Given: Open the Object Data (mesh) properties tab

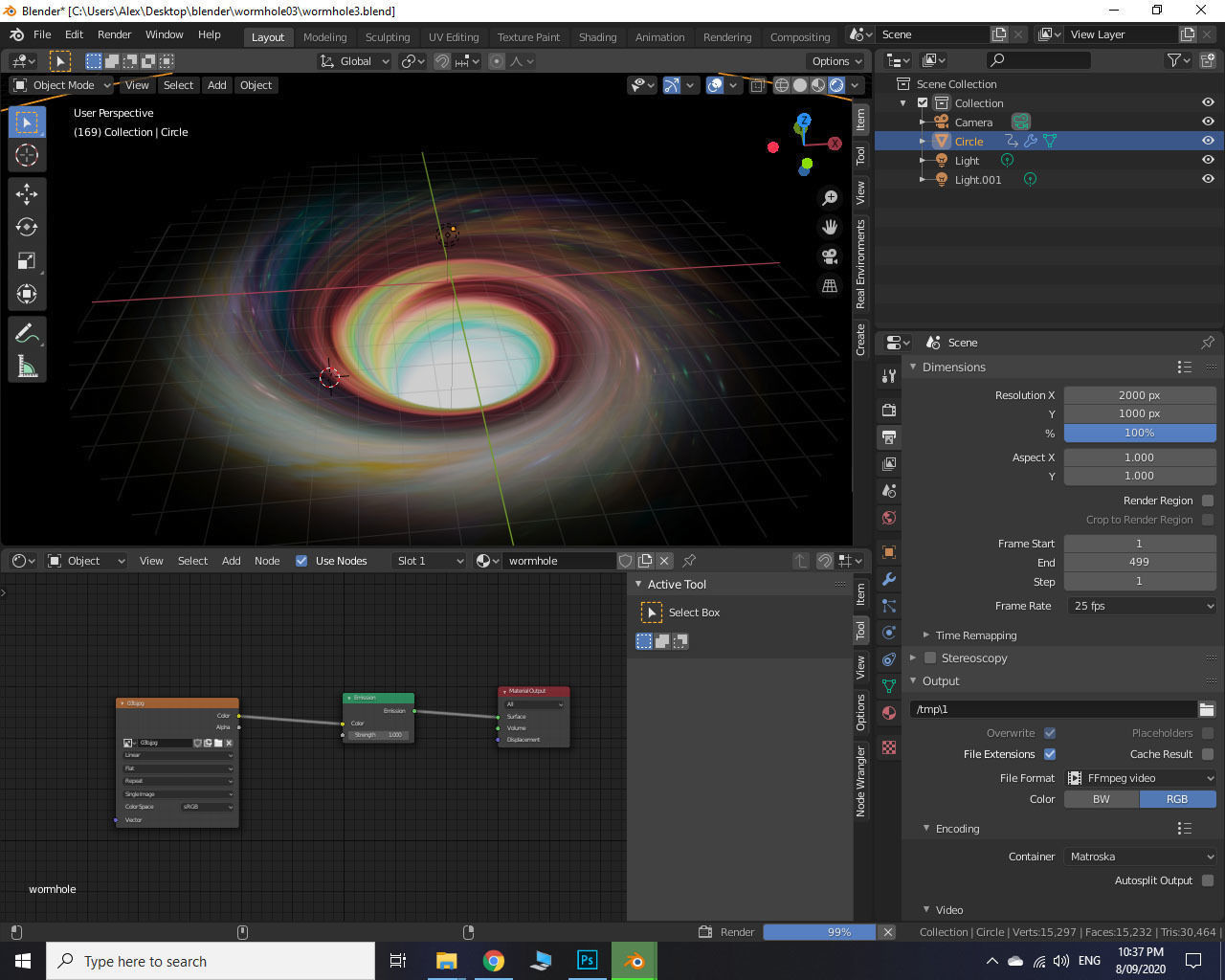Looking at the screenshot, I should pos(889,686).
